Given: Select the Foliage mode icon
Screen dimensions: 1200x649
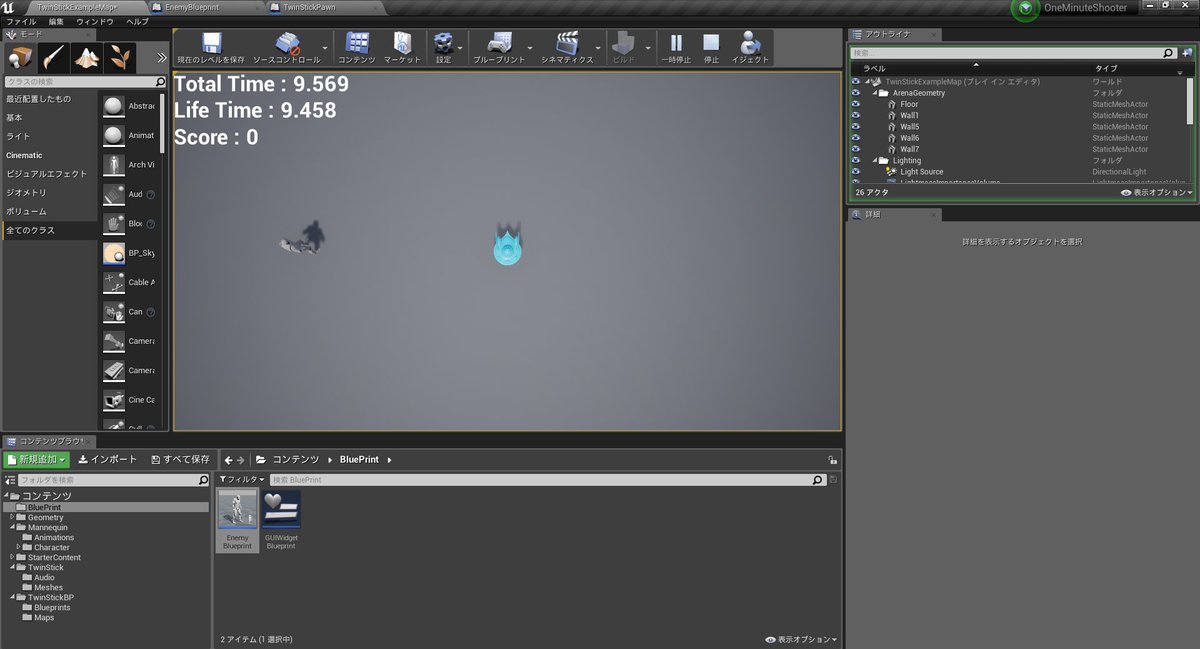Looking at the screenshot, I should (118, 57).
